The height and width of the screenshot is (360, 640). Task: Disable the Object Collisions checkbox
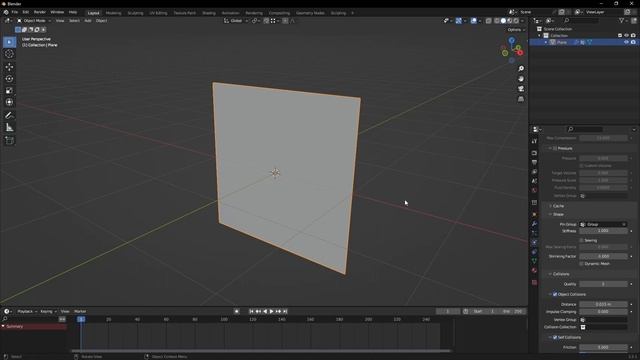555,294
